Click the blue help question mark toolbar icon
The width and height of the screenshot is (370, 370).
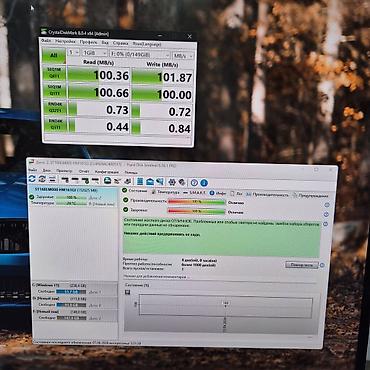pos(194,183)
